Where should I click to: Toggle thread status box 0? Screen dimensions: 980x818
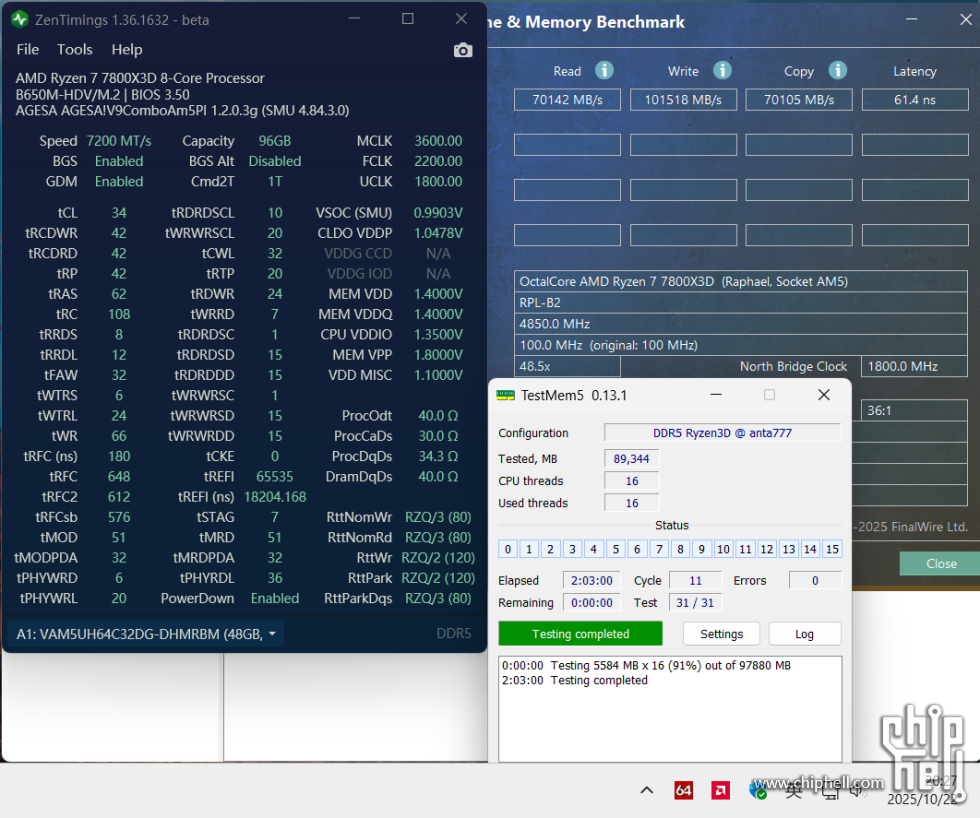coord(508,549)
